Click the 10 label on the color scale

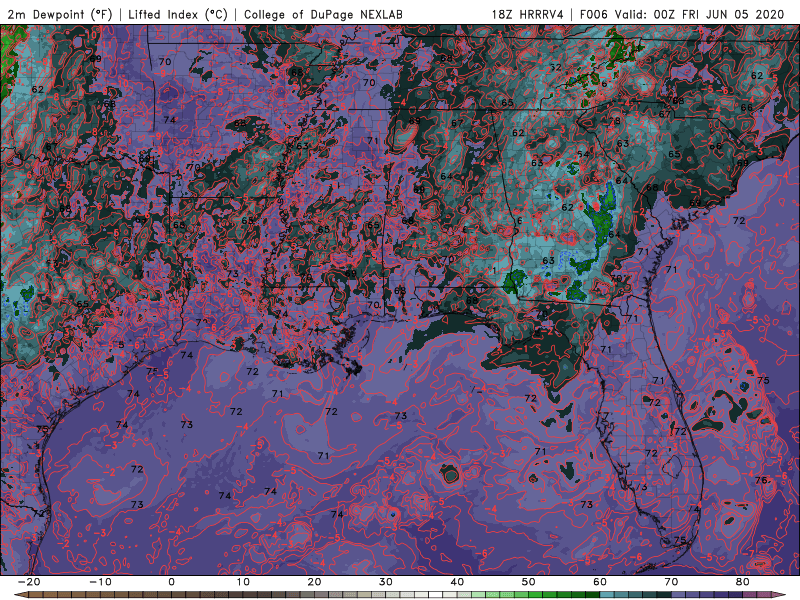[x=243, y=582]
